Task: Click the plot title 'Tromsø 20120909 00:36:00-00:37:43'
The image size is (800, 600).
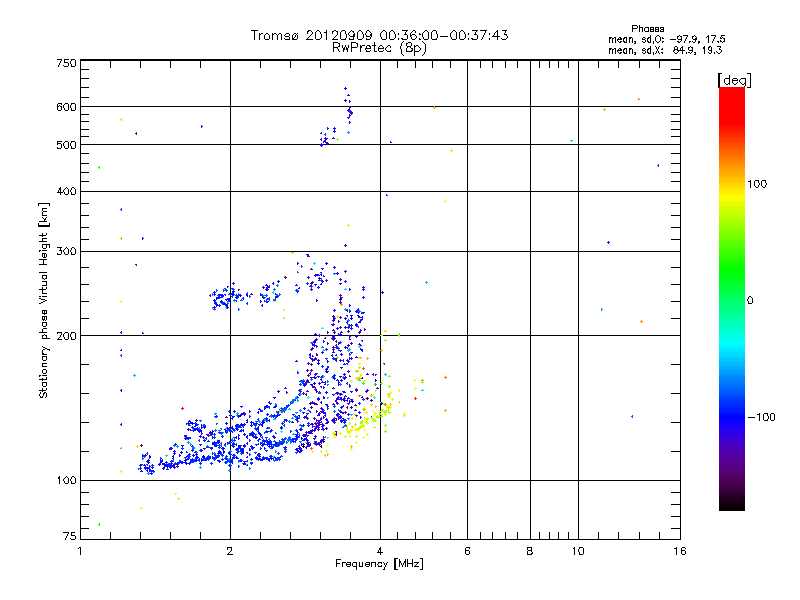Action: click(379, 35)
